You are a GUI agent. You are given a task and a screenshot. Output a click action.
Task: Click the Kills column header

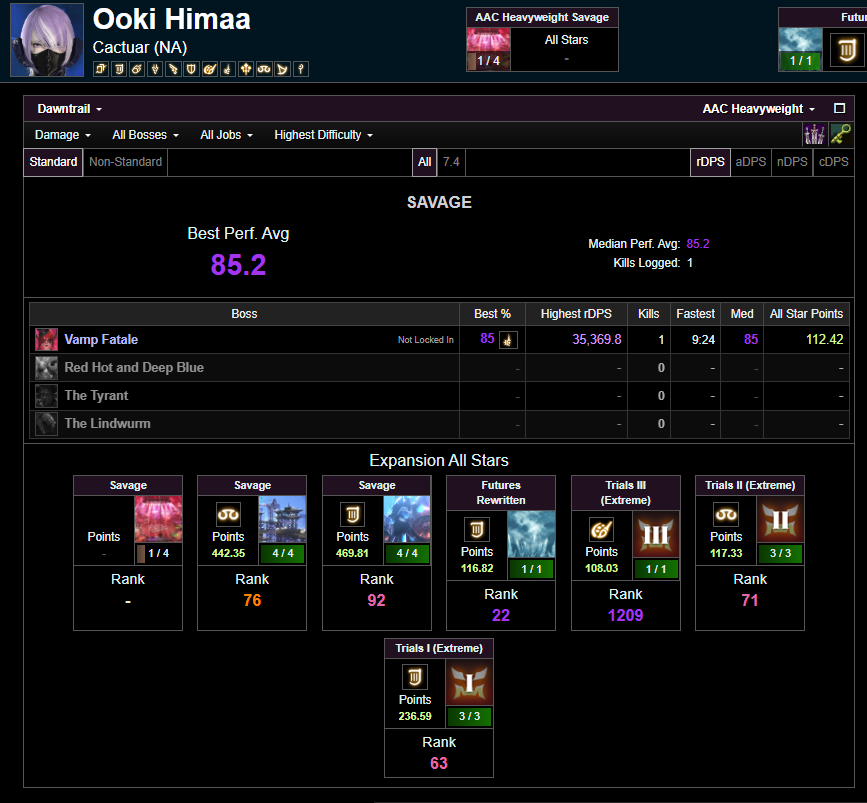(649, 314)
